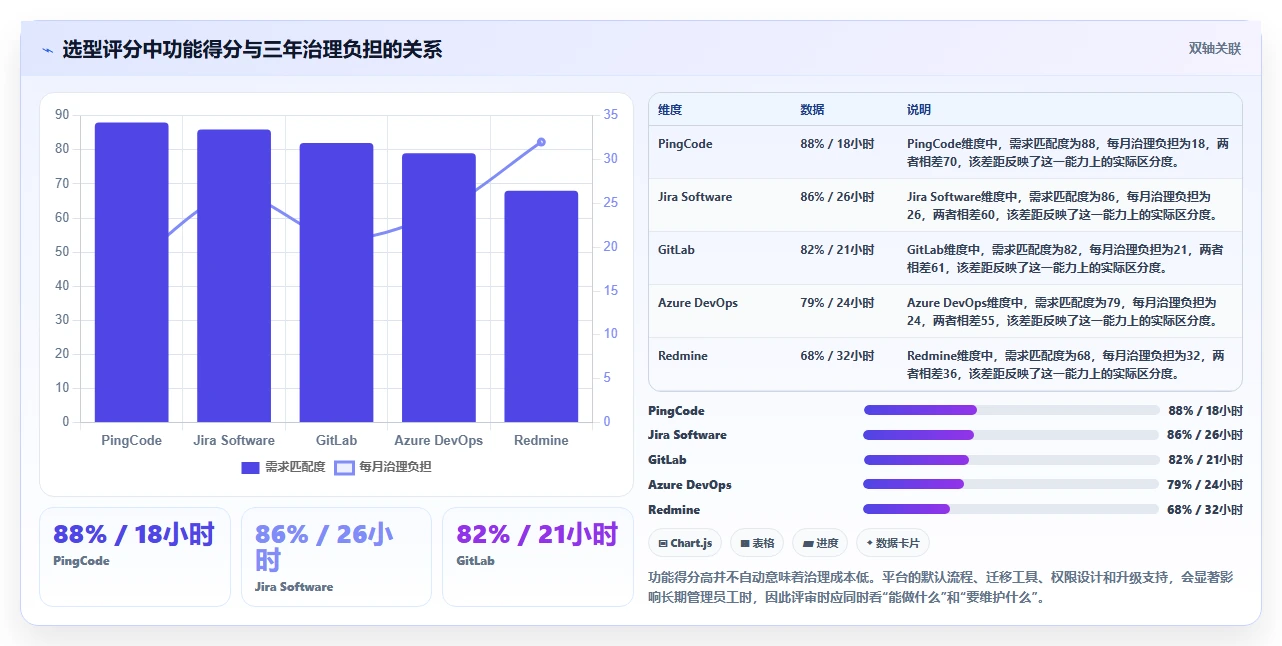This screenshot has width=1282, height=646.
Task: Select the Jira Software bar in the chart
Action: point(234,276)
